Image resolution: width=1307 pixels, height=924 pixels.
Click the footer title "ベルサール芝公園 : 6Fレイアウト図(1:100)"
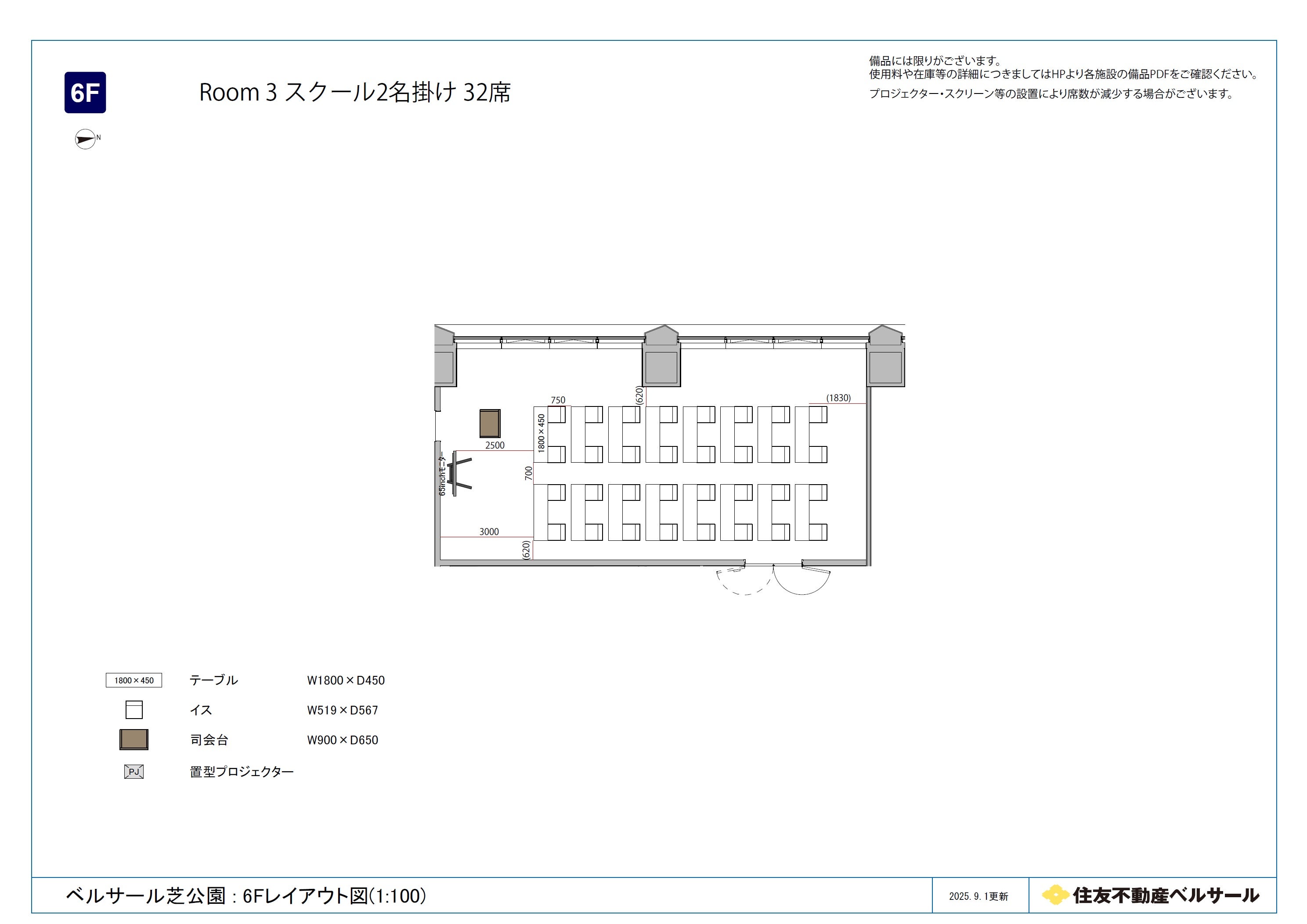(x=246, y=895)
